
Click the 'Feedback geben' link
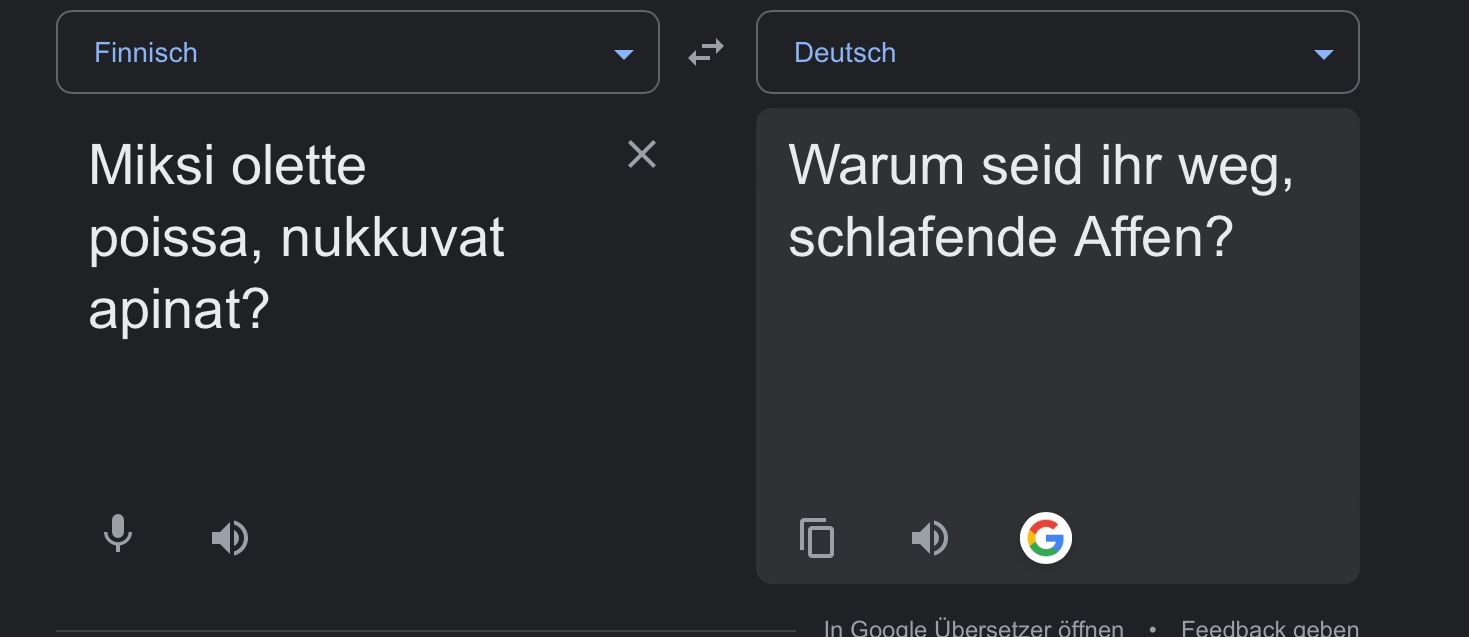1270,628
